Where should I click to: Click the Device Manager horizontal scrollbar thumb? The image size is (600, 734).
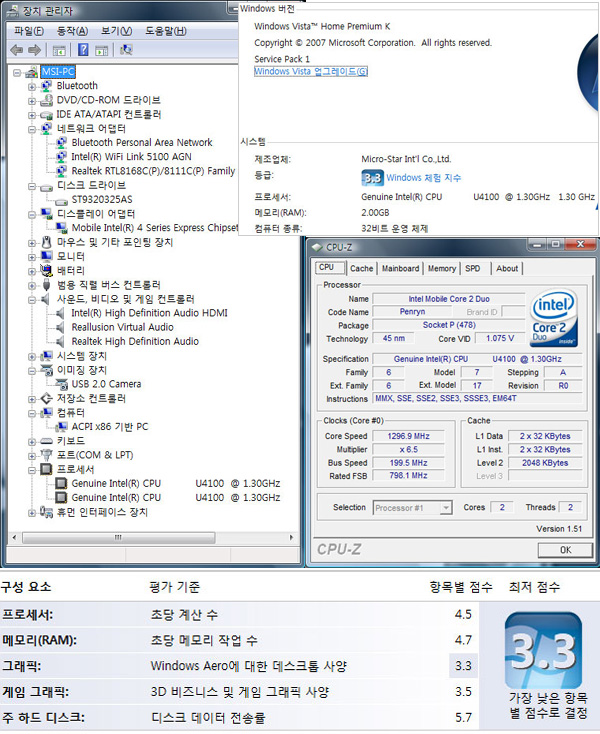[118, 537]
